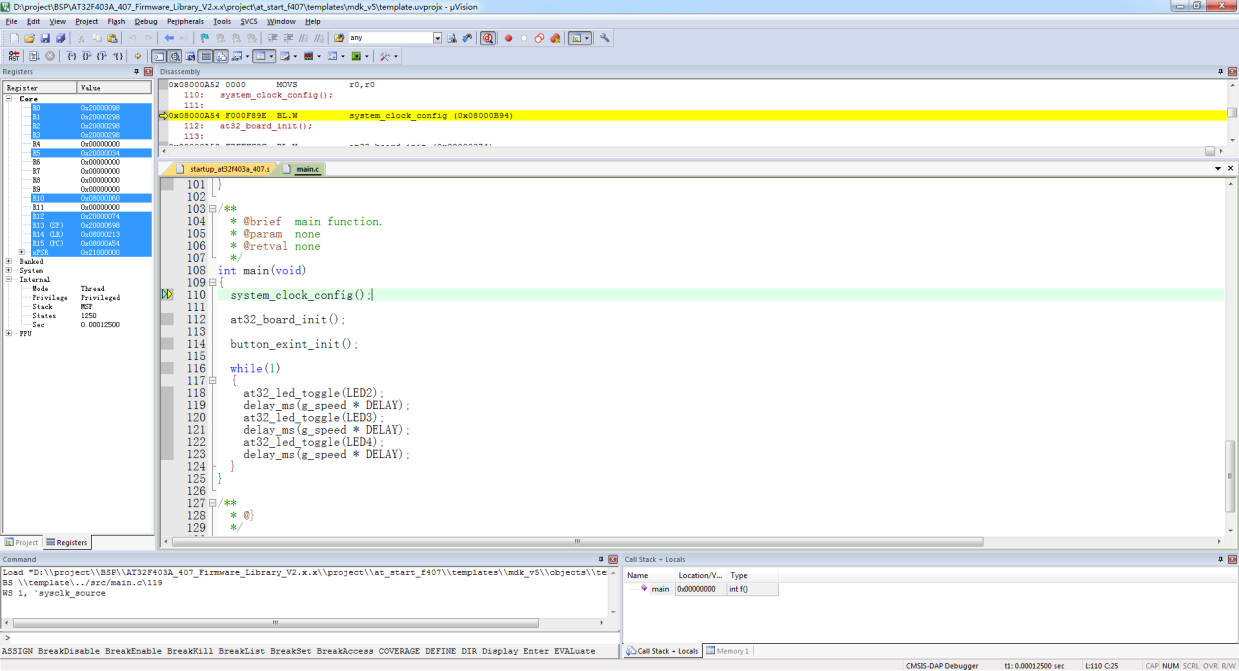Click the Step Into debug icon
This screenshot has width=1239, height=671.
(71, 56)
